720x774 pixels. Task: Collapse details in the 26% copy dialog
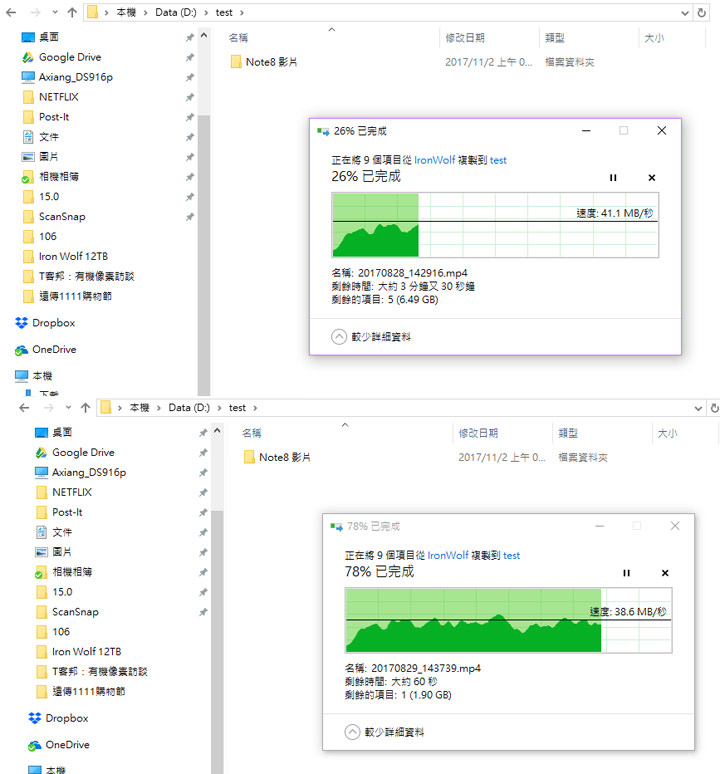tap(371, 337)
